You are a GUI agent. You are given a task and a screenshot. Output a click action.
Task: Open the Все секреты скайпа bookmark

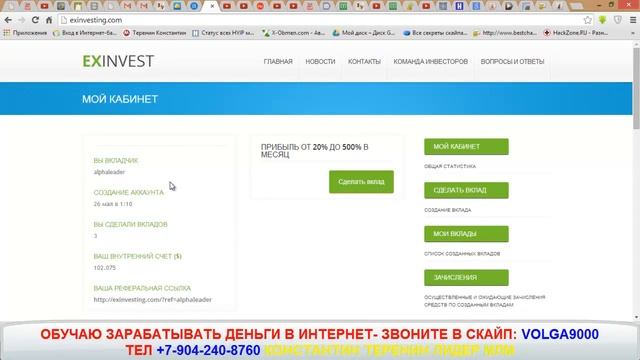(435, 33)
